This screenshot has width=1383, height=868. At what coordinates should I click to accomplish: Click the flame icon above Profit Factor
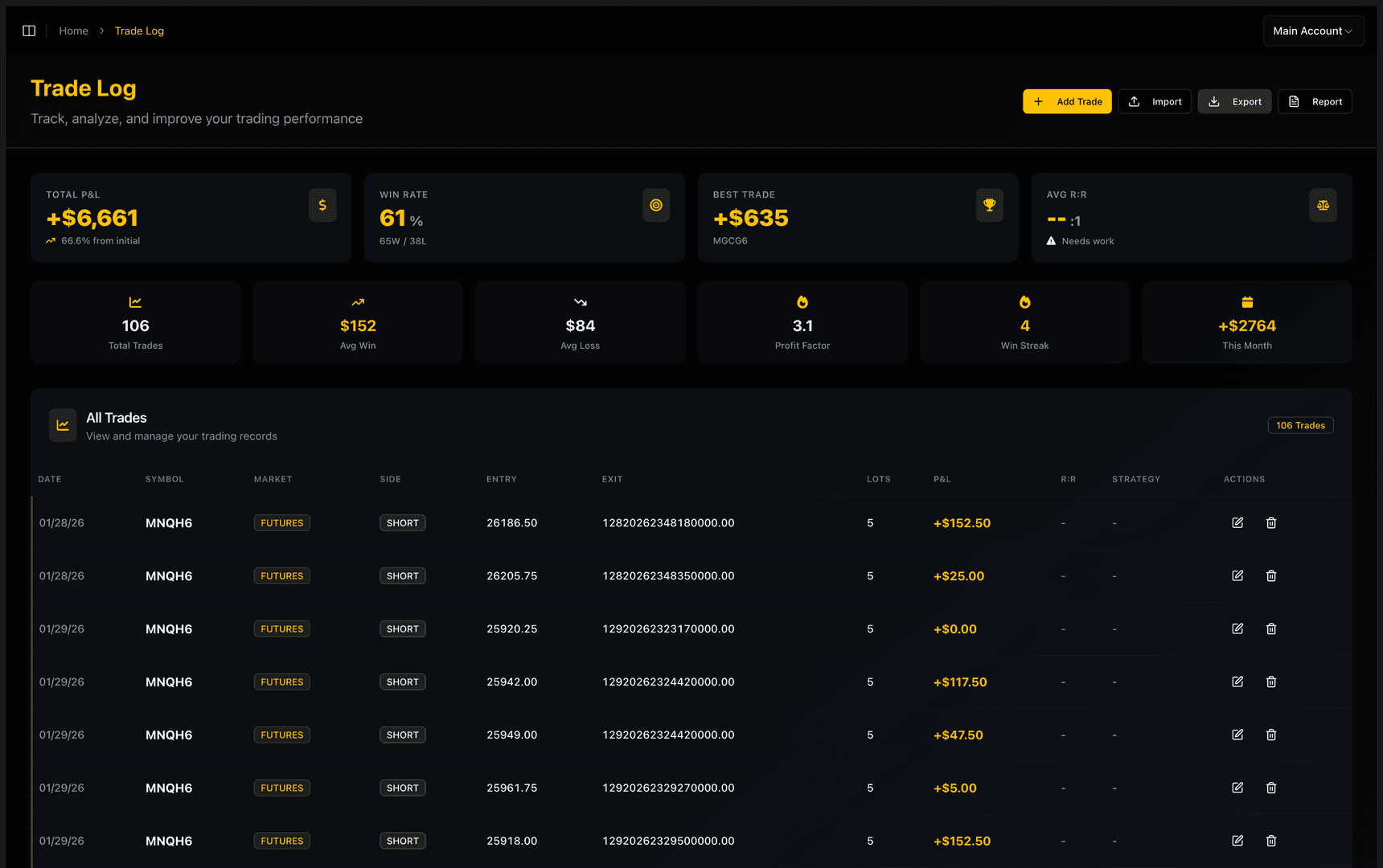[x=802, y=302]
